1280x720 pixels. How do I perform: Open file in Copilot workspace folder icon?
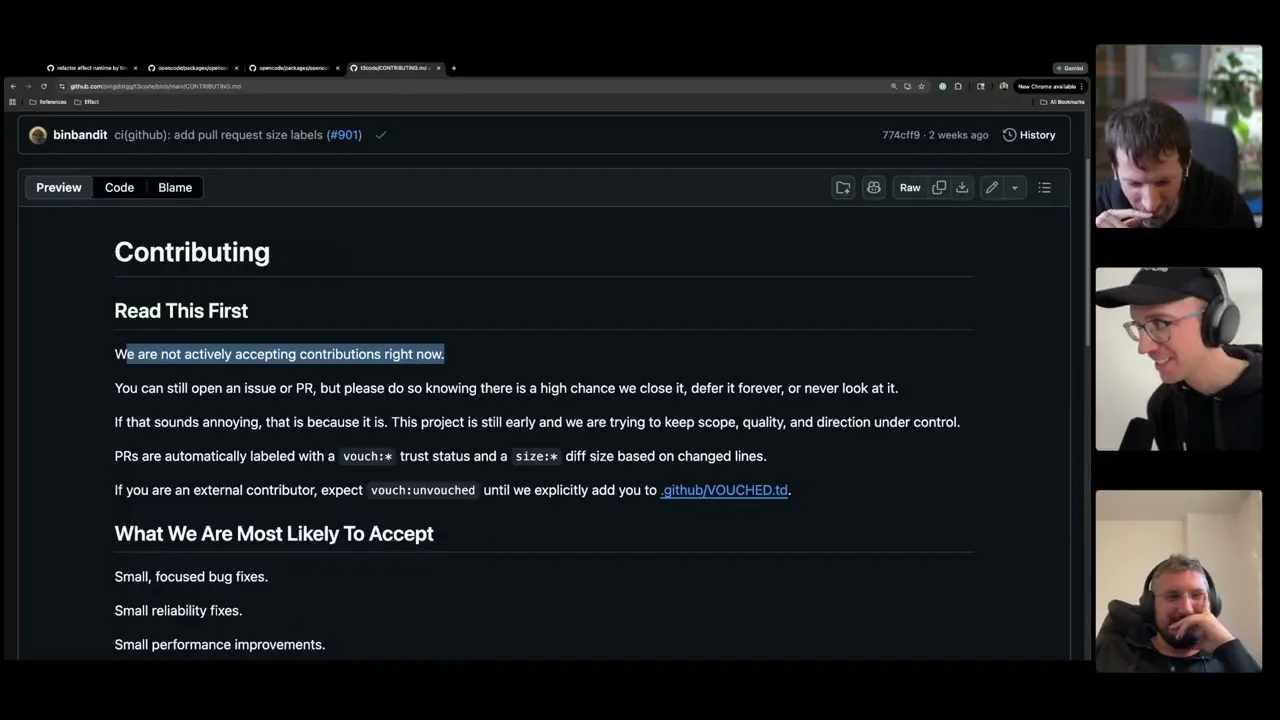pos(843,188)
